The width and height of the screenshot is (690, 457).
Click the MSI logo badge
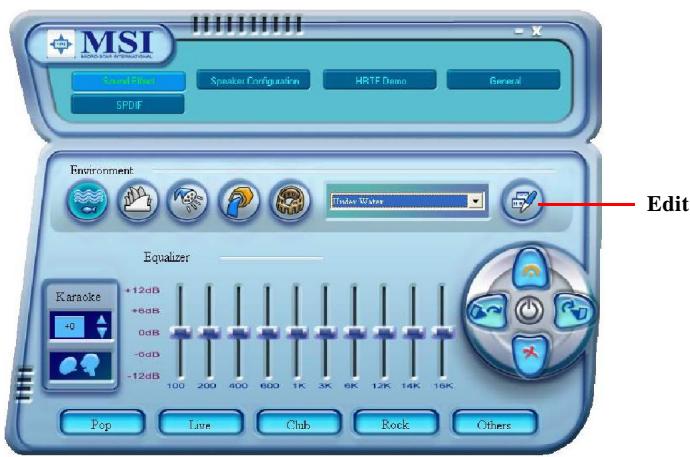point(100,44)
